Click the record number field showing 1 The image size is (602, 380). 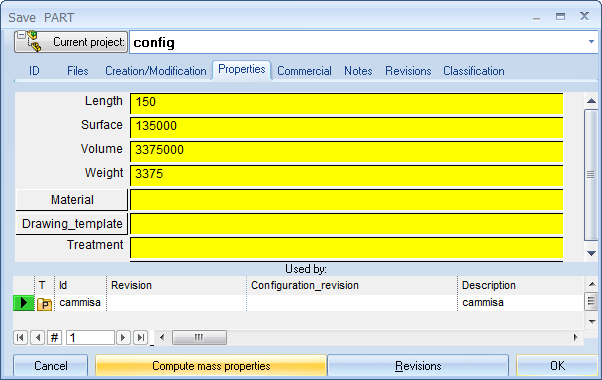(x=90, y=338)
